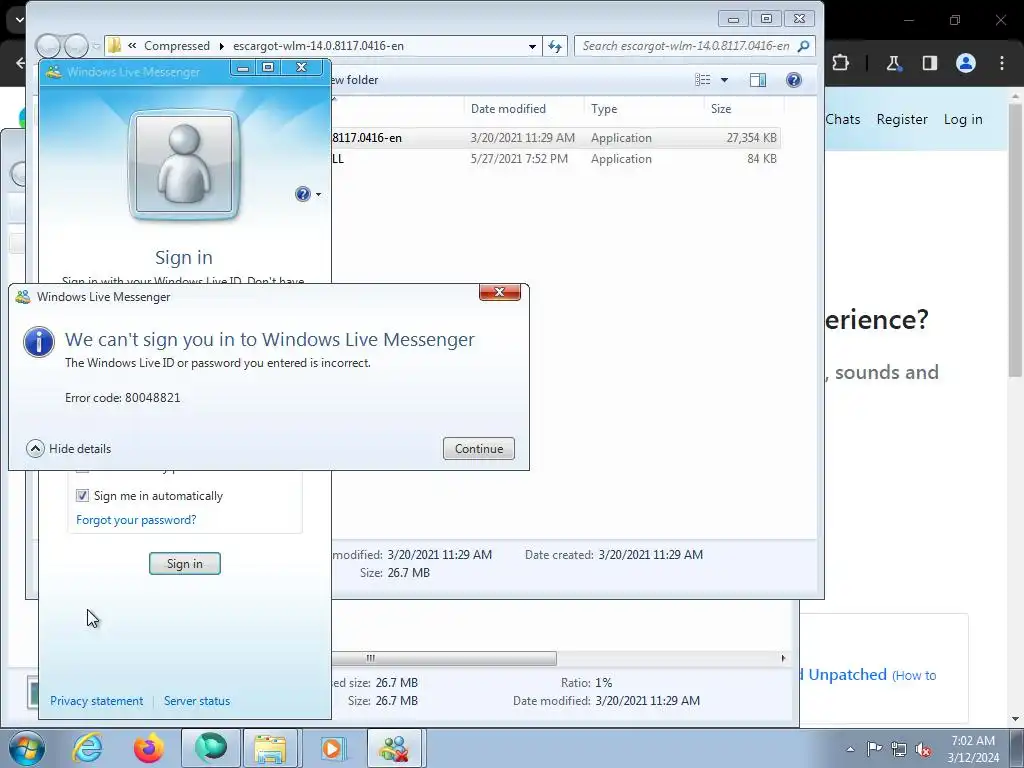This screenshot has height=768, width=1024.
Task: Open the browser profile avatar icon
Action: coord(966,63)
